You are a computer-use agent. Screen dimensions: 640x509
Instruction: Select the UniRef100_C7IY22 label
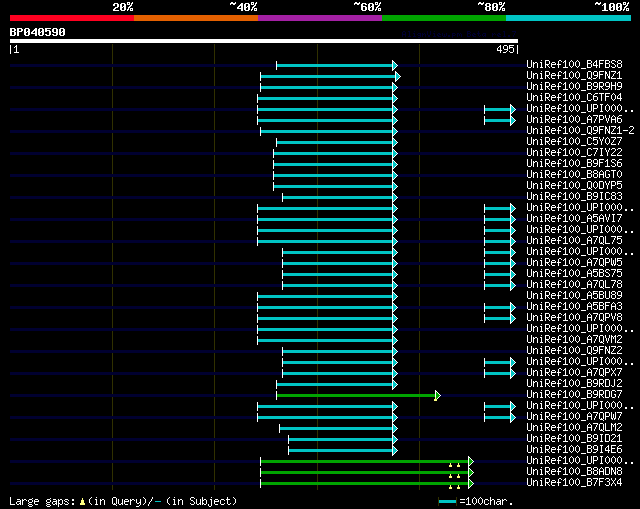[574, 152]
